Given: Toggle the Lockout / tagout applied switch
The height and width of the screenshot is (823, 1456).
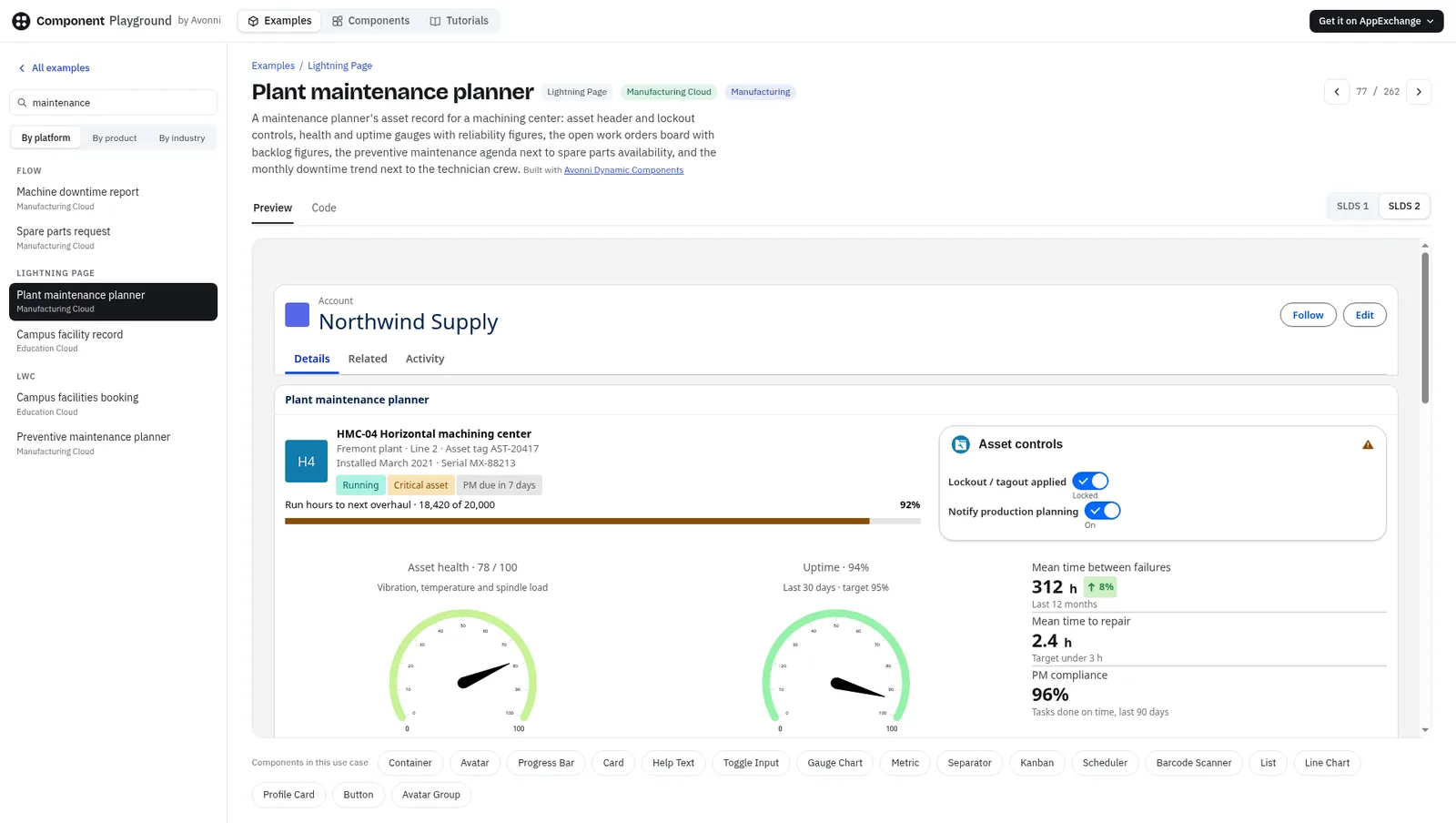Looking at the screenshot, I should [x=1090, y=481].
